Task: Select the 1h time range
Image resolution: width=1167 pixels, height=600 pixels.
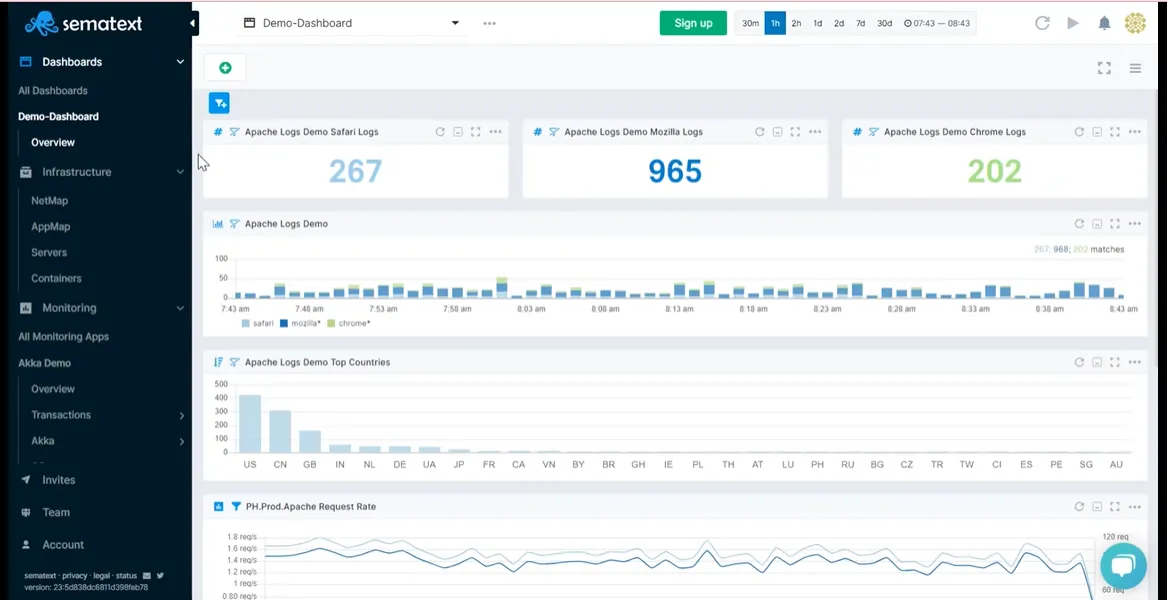Action: tap(775, 23)
